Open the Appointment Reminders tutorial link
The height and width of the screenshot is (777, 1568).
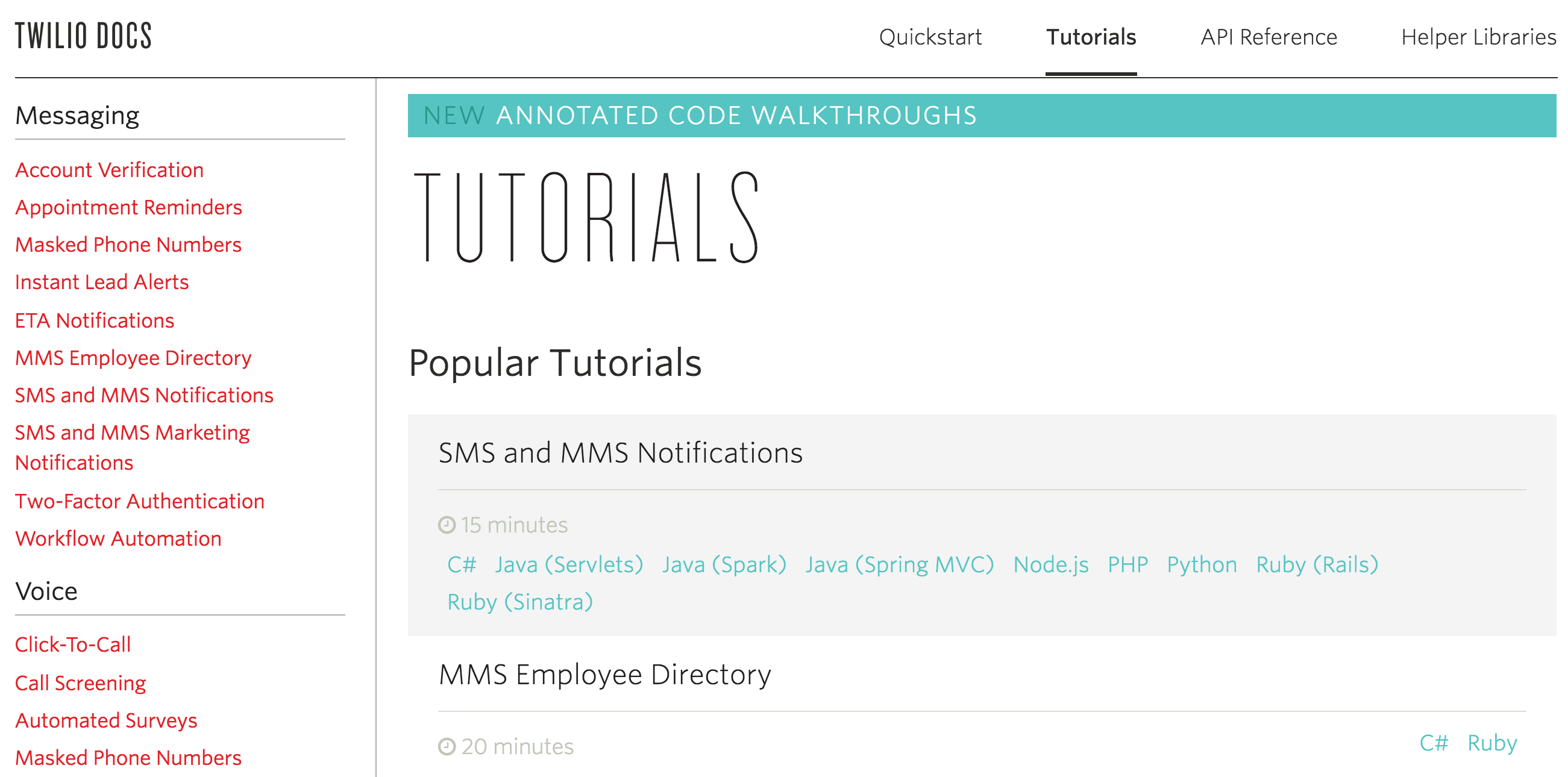click(128, 207)
